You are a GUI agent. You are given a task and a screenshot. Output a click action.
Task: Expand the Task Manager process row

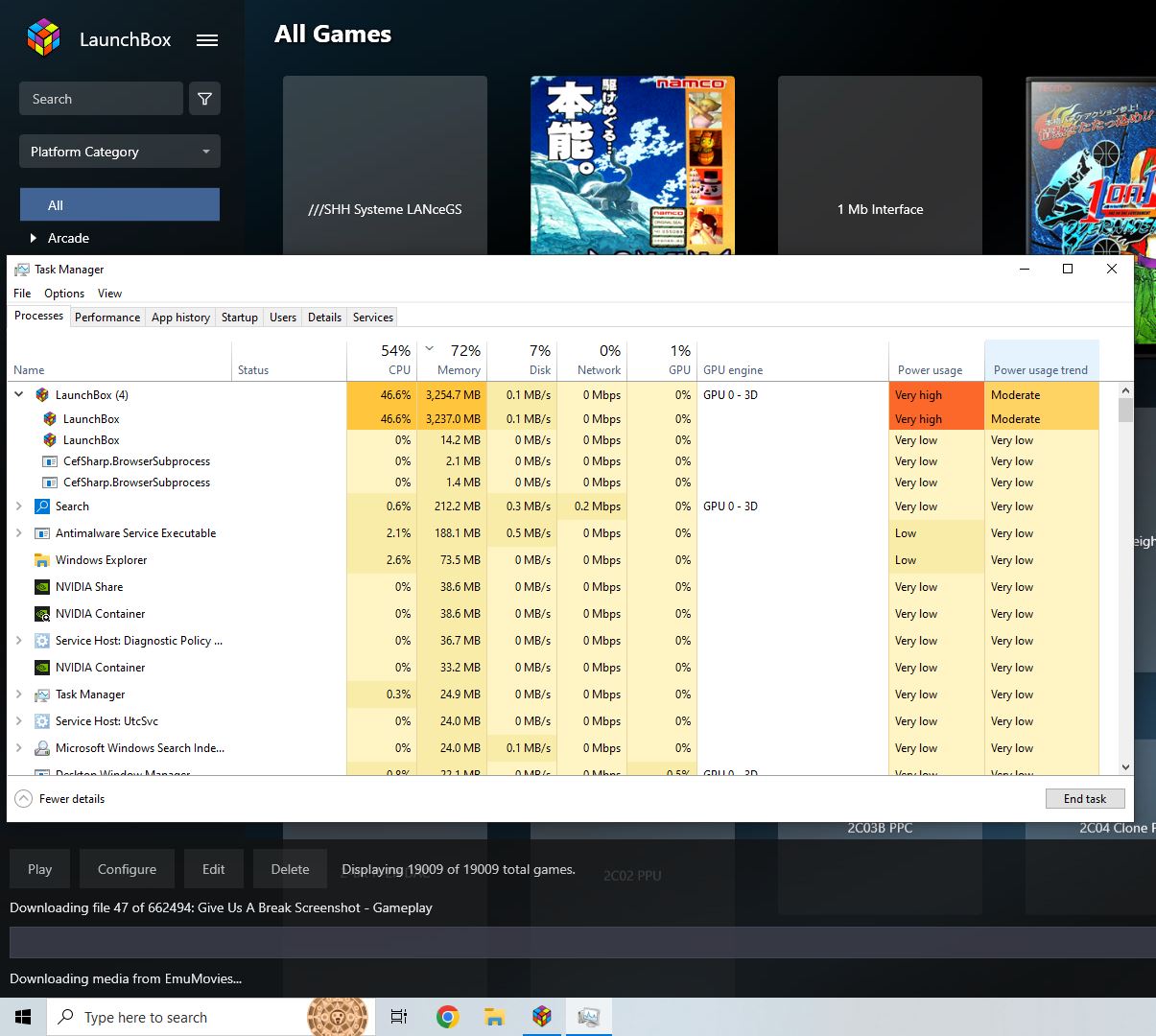click(x=18, y=694)
